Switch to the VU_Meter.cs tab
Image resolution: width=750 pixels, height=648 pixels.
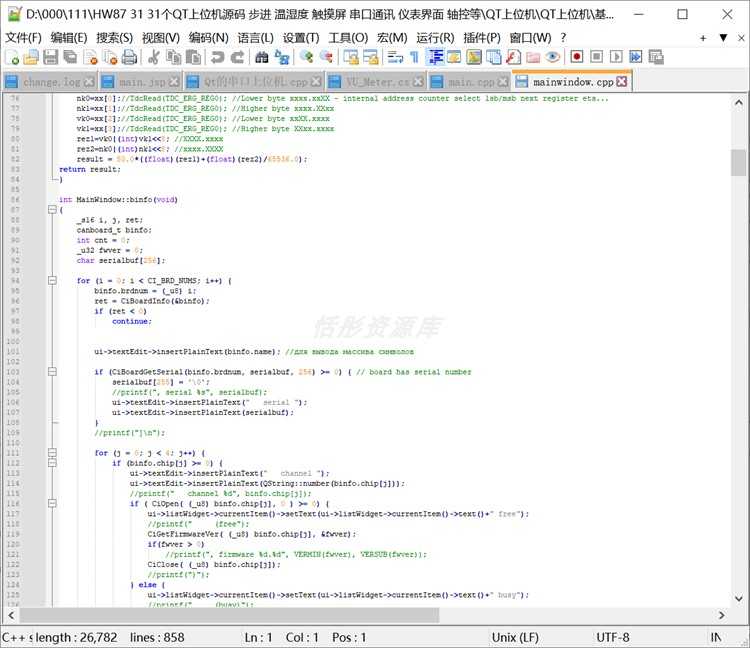[376, 82]
